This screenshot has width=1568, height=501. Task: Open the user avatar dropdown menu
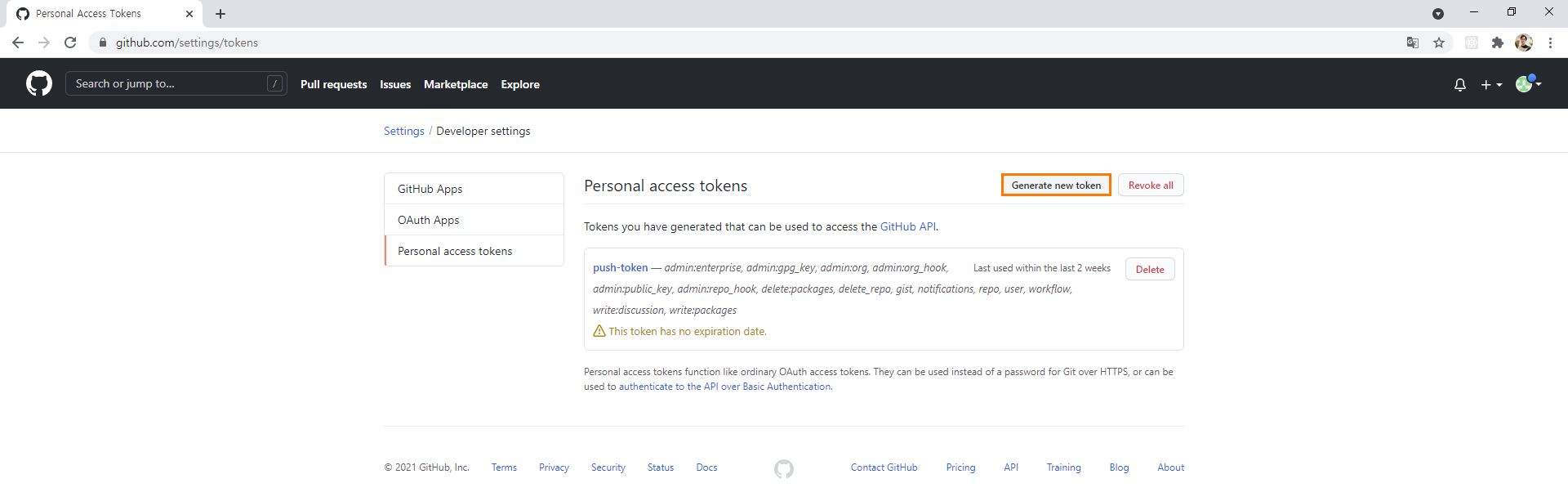1528,83
